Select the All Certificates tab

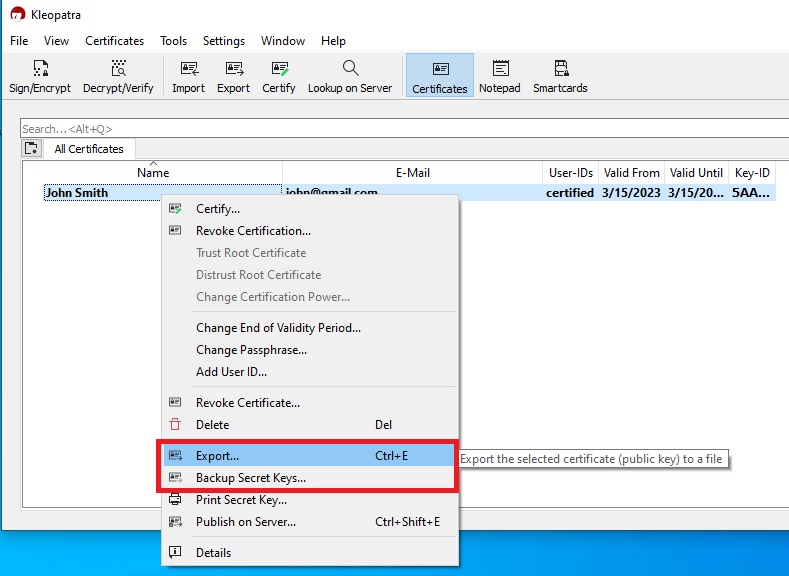click(89, 149)
